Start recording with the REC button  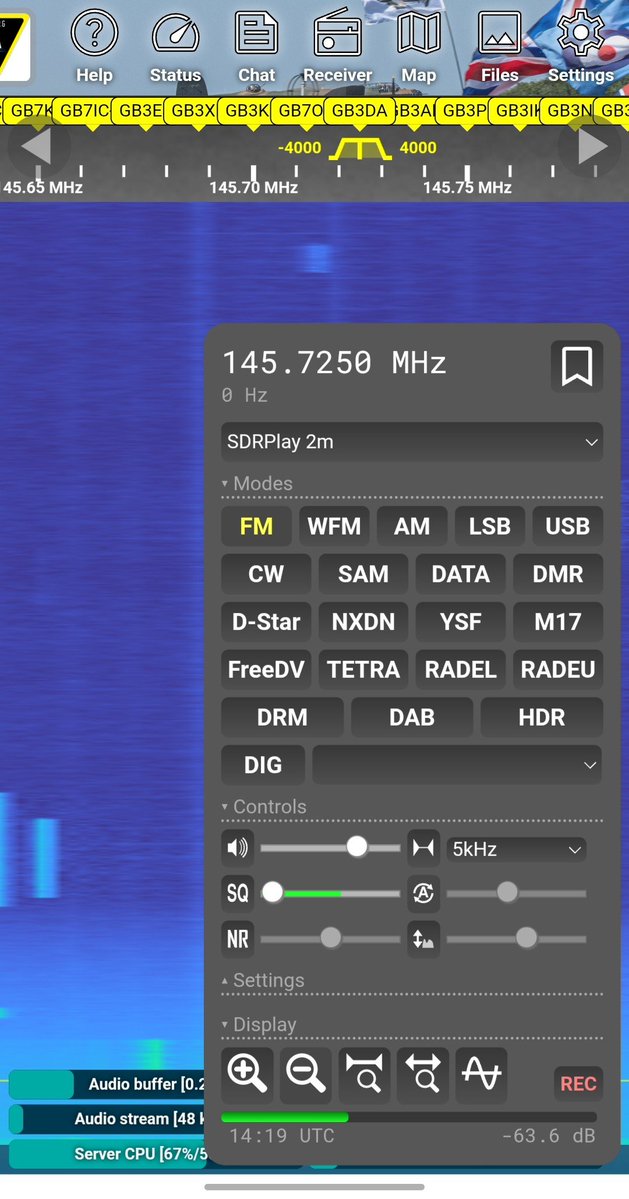(579, 1084)
